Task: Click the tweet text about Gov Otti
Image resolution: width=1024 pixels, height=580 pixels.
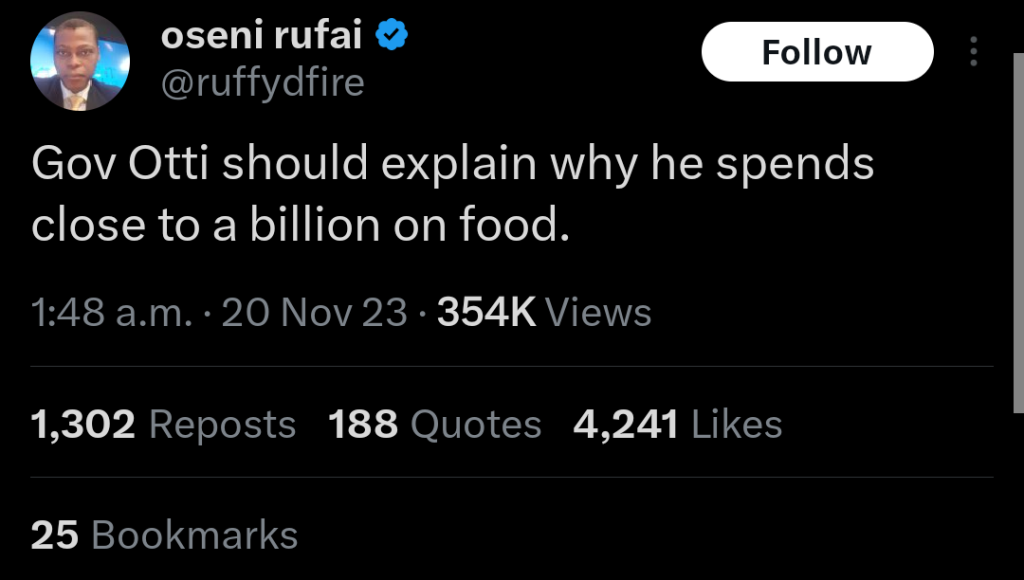Action: tap(452, 195)
